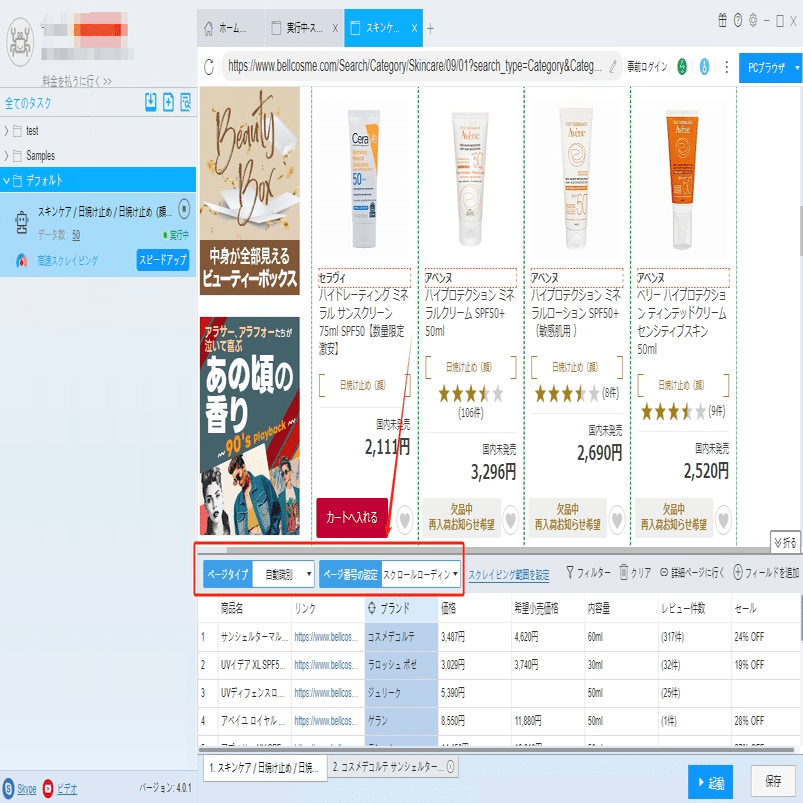Open settings gear icon in title bar
This screenshot has width=803, height=803.
click(x=753, y=20)
